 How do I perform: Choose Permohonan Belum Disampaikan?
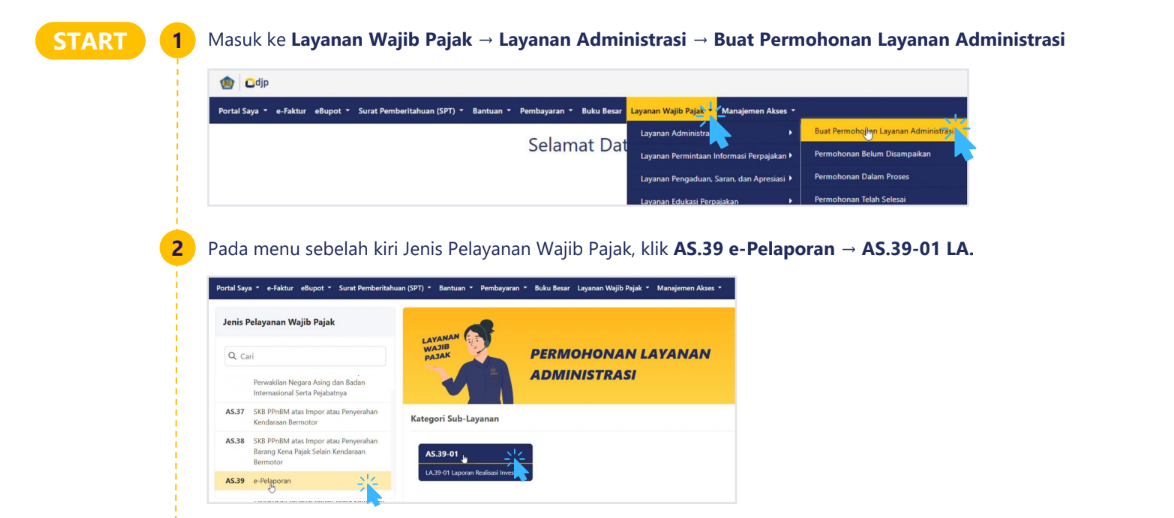point(884,154)
